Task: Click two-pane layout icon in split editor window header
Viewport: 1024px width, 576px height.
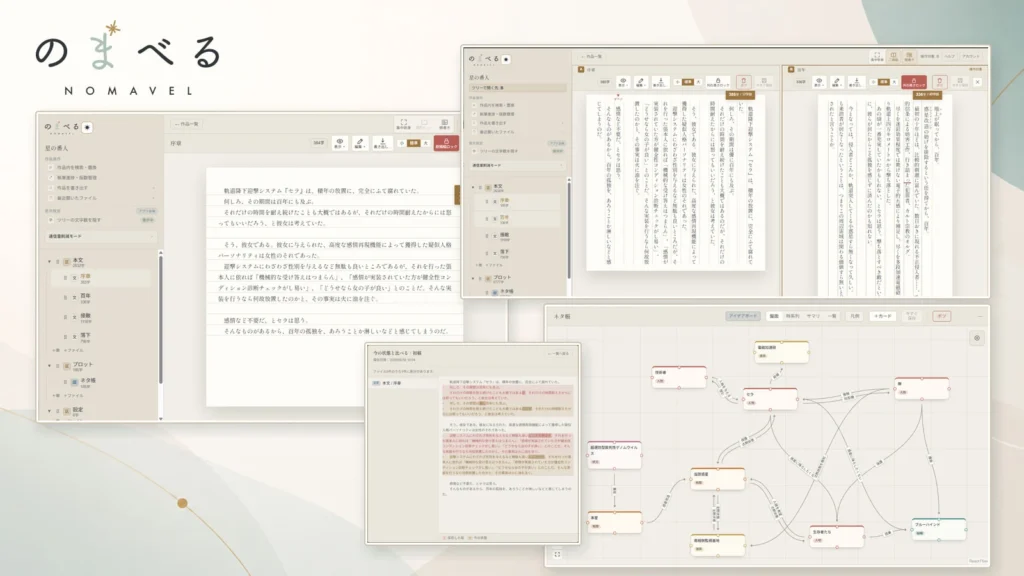Action: pyautogui.click(x=893, y=57)
